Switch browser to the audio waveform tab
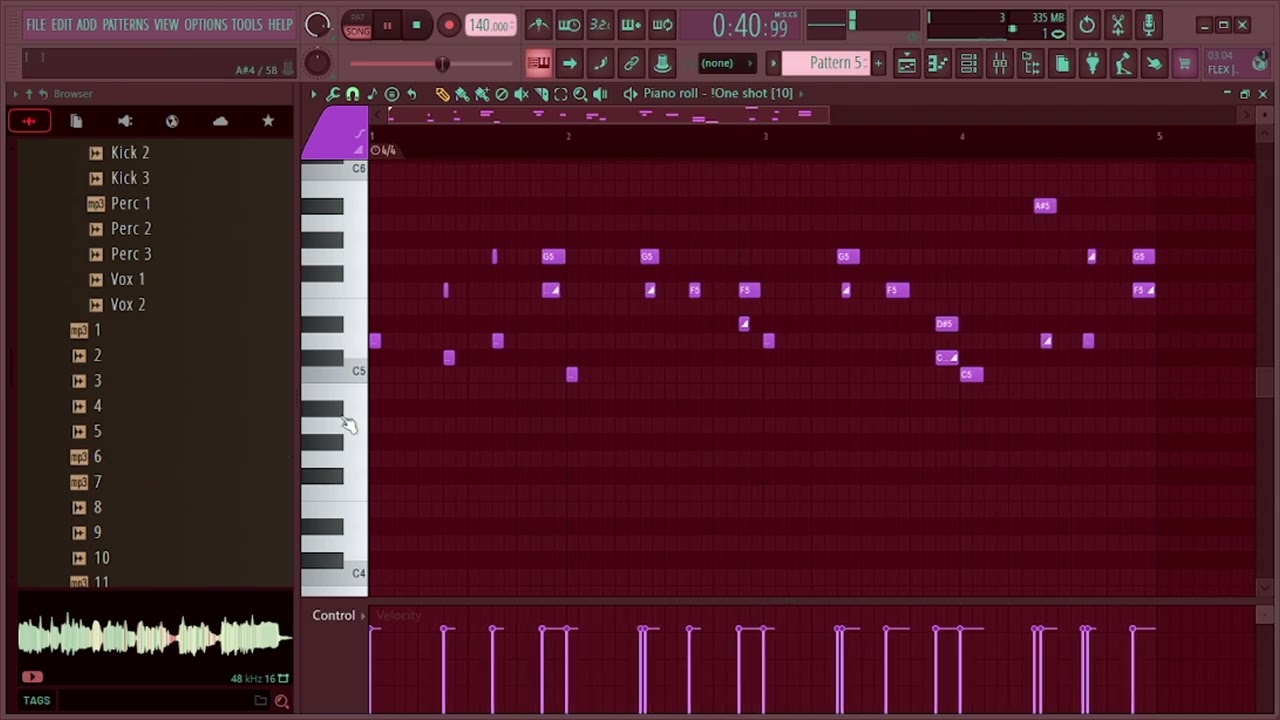Screen dimensions: 1280x720 pyautogui.click(x=29, y=121)
